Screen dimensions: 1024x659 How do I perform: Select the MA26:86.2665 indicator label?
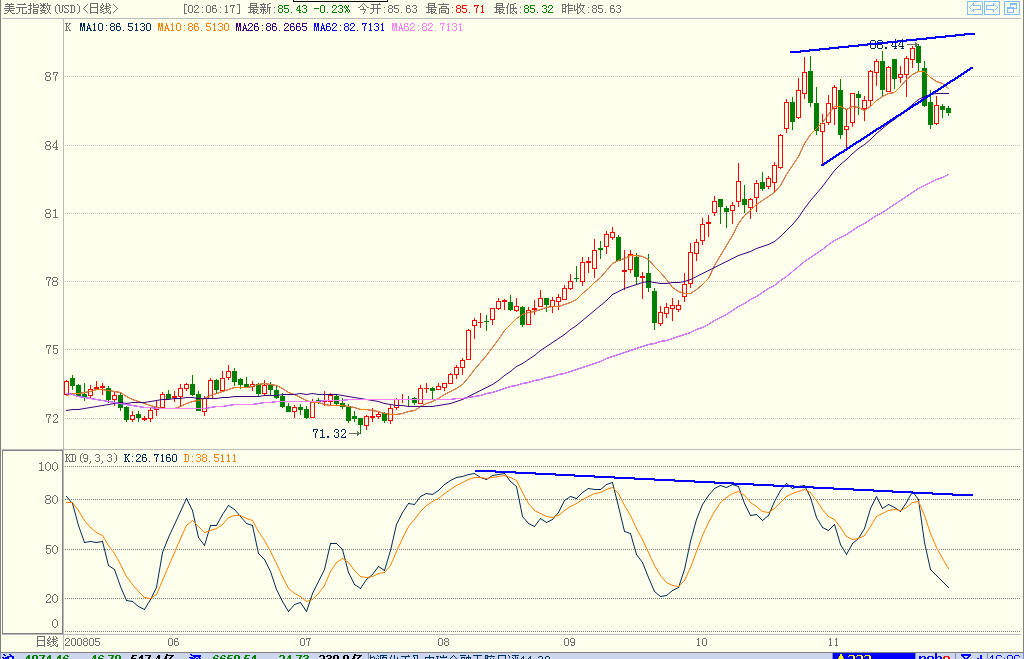pyautogui.click(x=271, y=27)
